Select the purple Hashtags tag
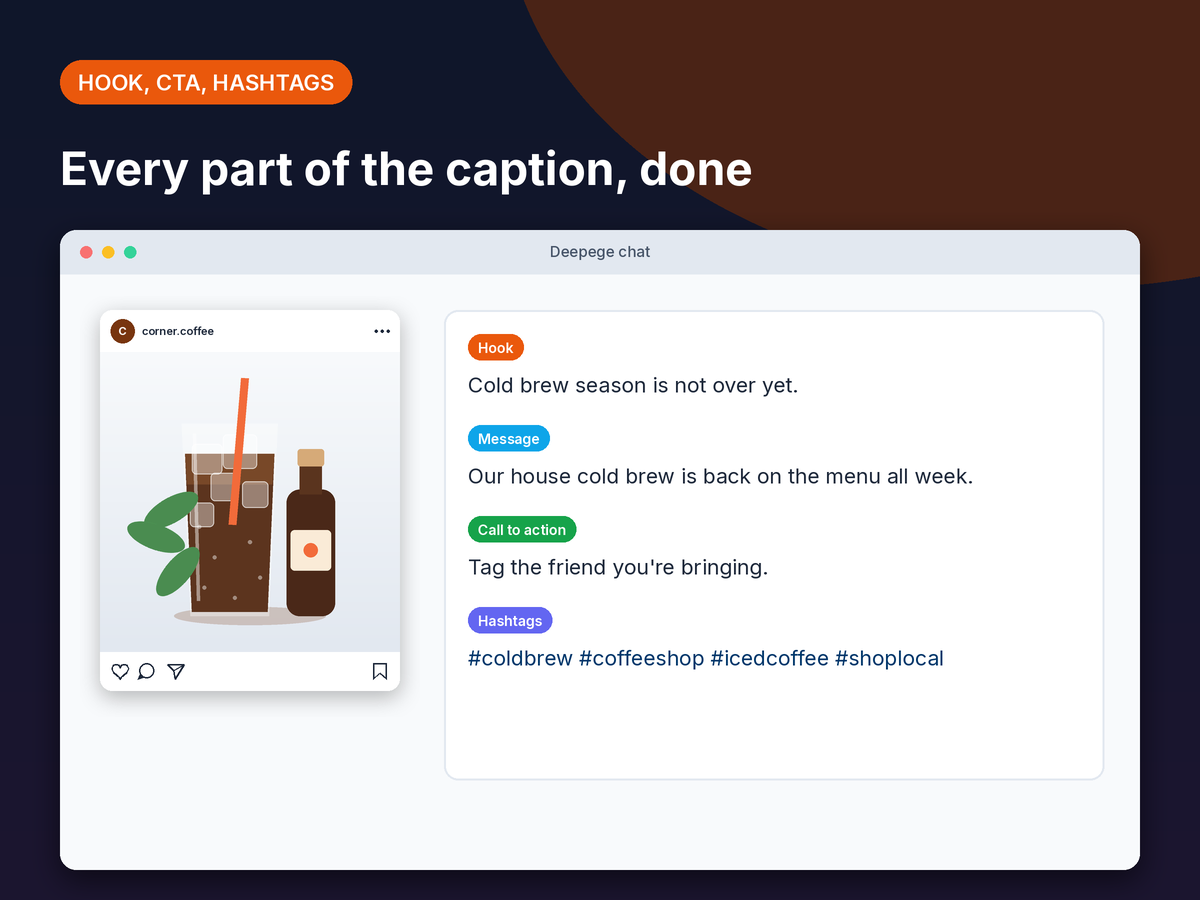The height and width of the screenshot is (900, 1200). click(x=510, y=621)
